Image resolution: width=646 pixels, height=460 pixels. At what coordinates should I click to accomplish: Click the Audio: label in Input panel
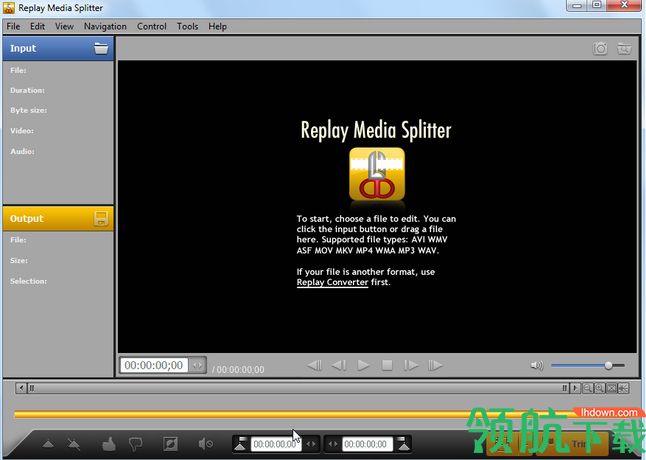coord(22,151)
